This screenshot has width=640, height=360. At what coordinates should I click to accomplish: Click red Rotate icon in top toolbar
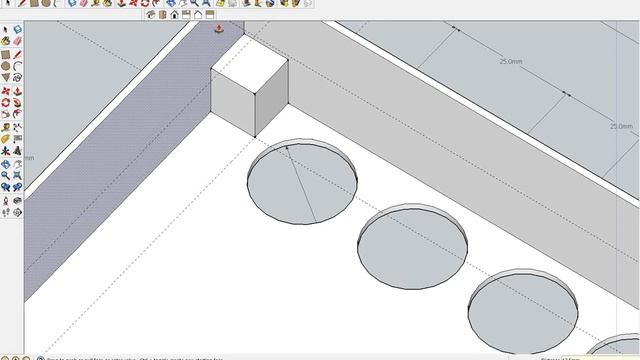pos(145,3)
